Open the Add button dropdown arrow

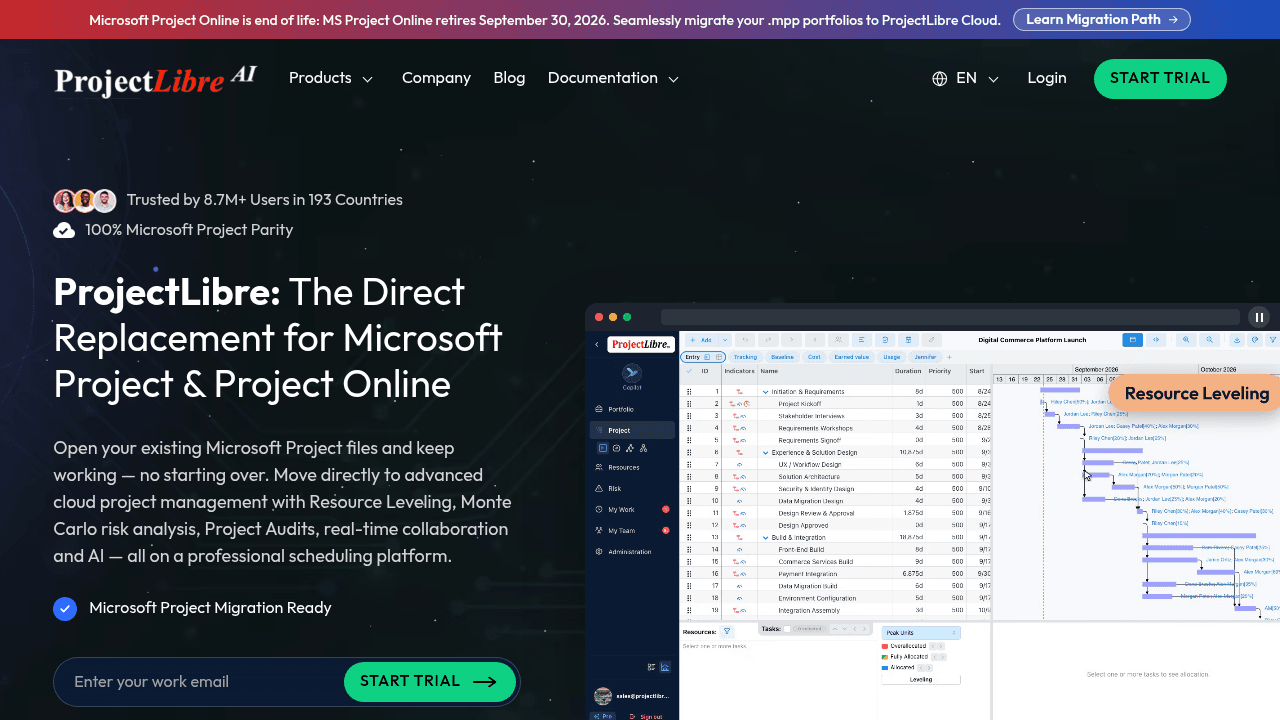pyautogui.click(x=725, y=340)
